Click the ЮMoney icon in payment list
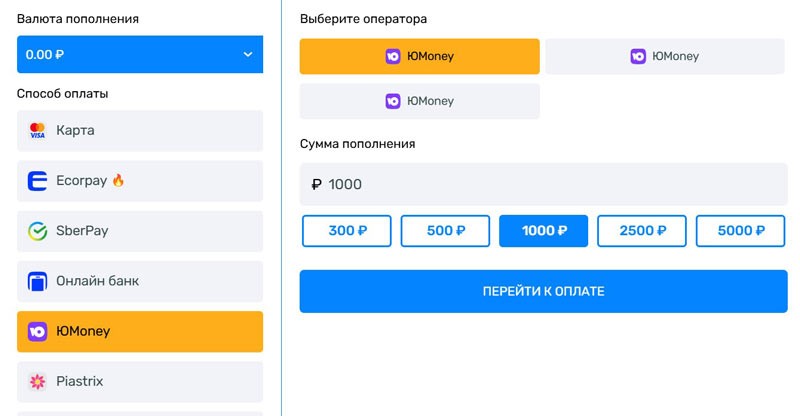This screenshot has width=800, height=416. (x=38, y=332)
